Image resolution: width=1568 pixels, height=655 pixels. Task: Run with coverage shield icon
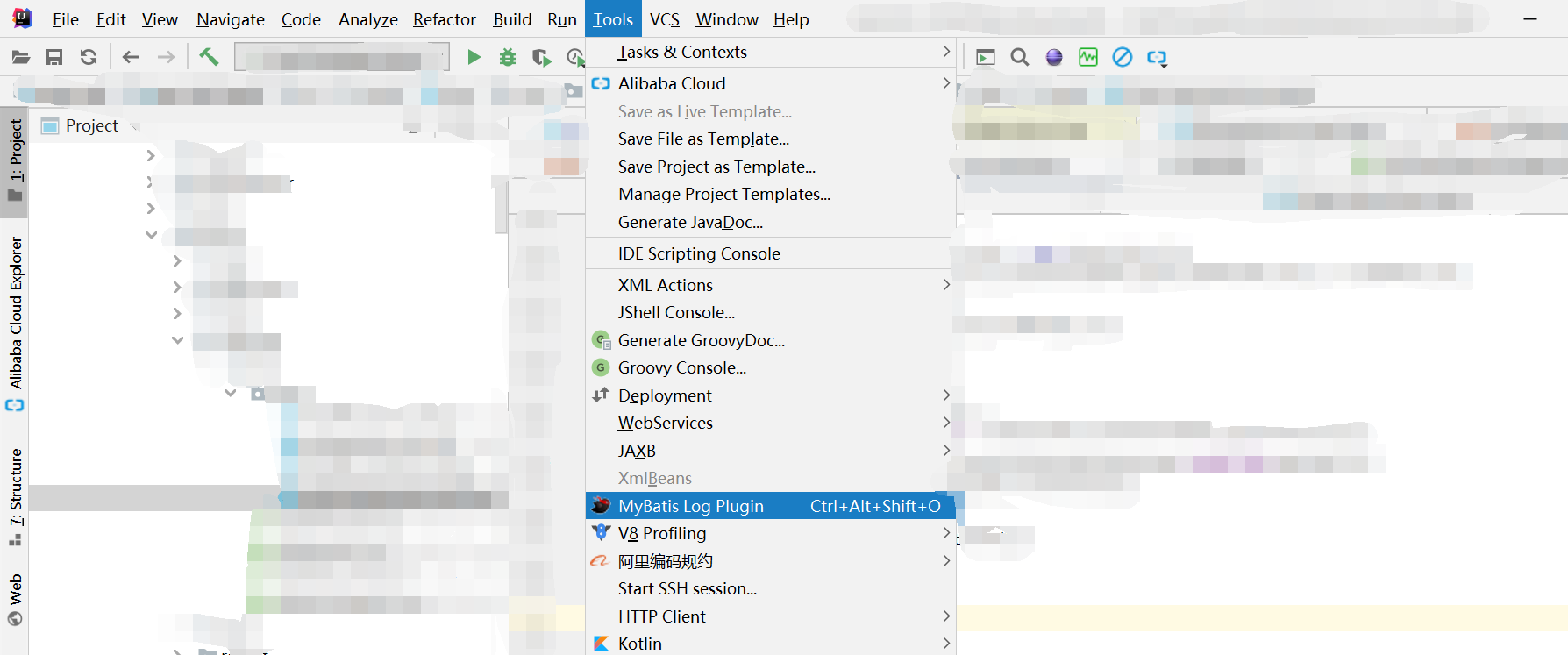pos(542,57)
